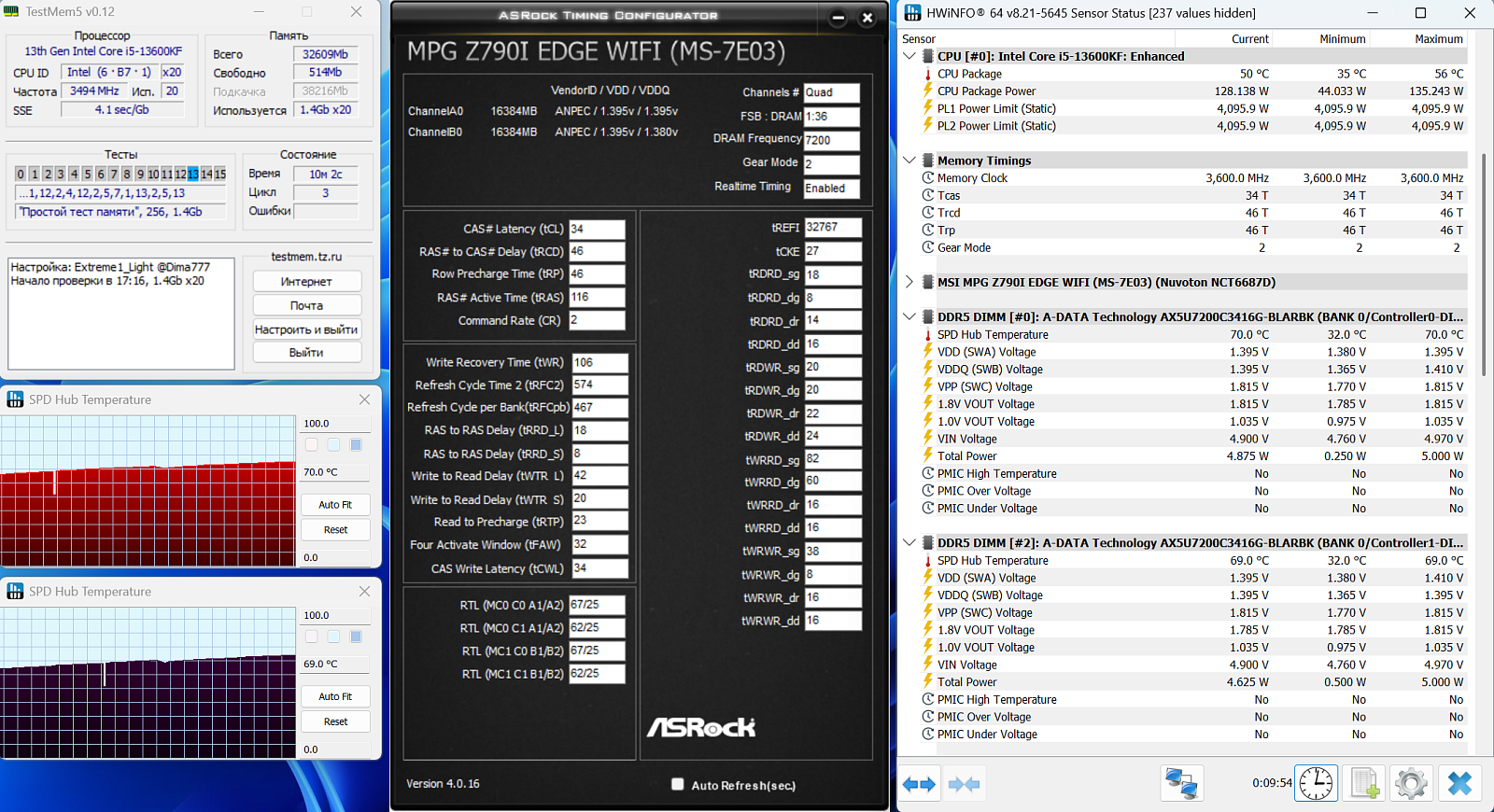Click the tREFI value field showing 32767
The height and width of the screenshot is (812, 1494).
832,228
